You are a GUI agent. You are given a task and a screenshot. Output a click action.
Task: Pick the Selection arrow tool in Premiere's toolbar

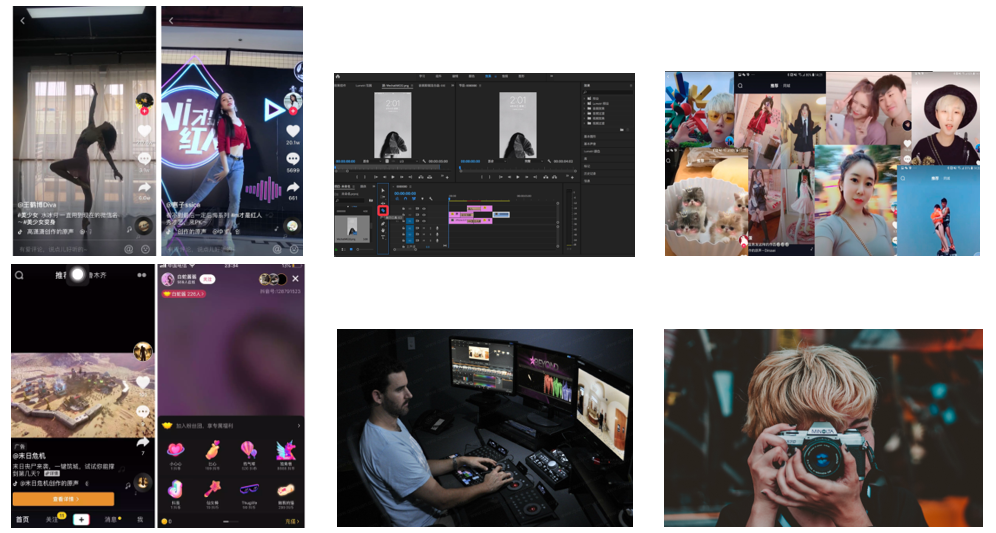tap(383, 189)
